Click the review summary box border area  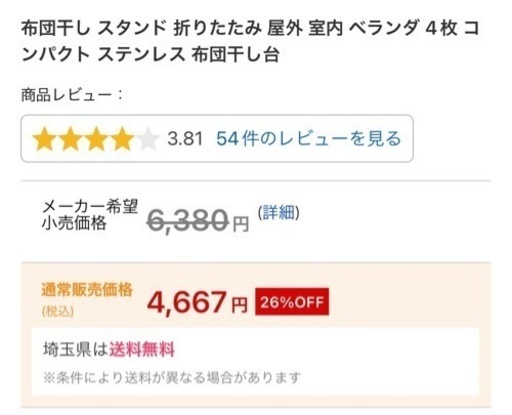(217, 139)
